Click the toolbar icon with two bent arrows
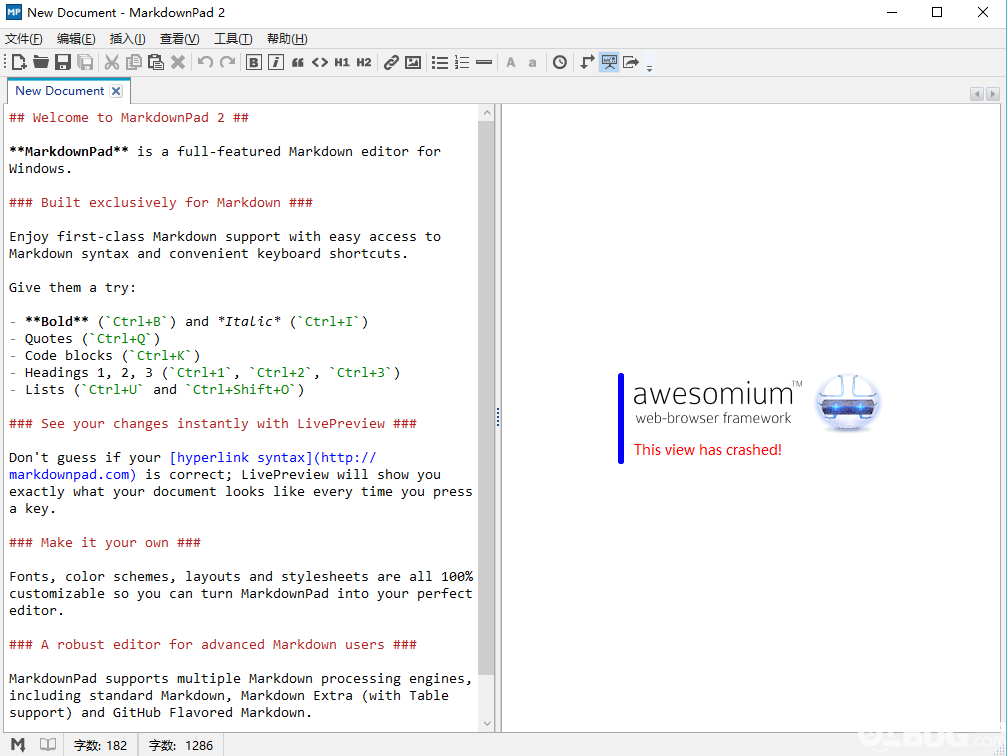 click(587, 62)
